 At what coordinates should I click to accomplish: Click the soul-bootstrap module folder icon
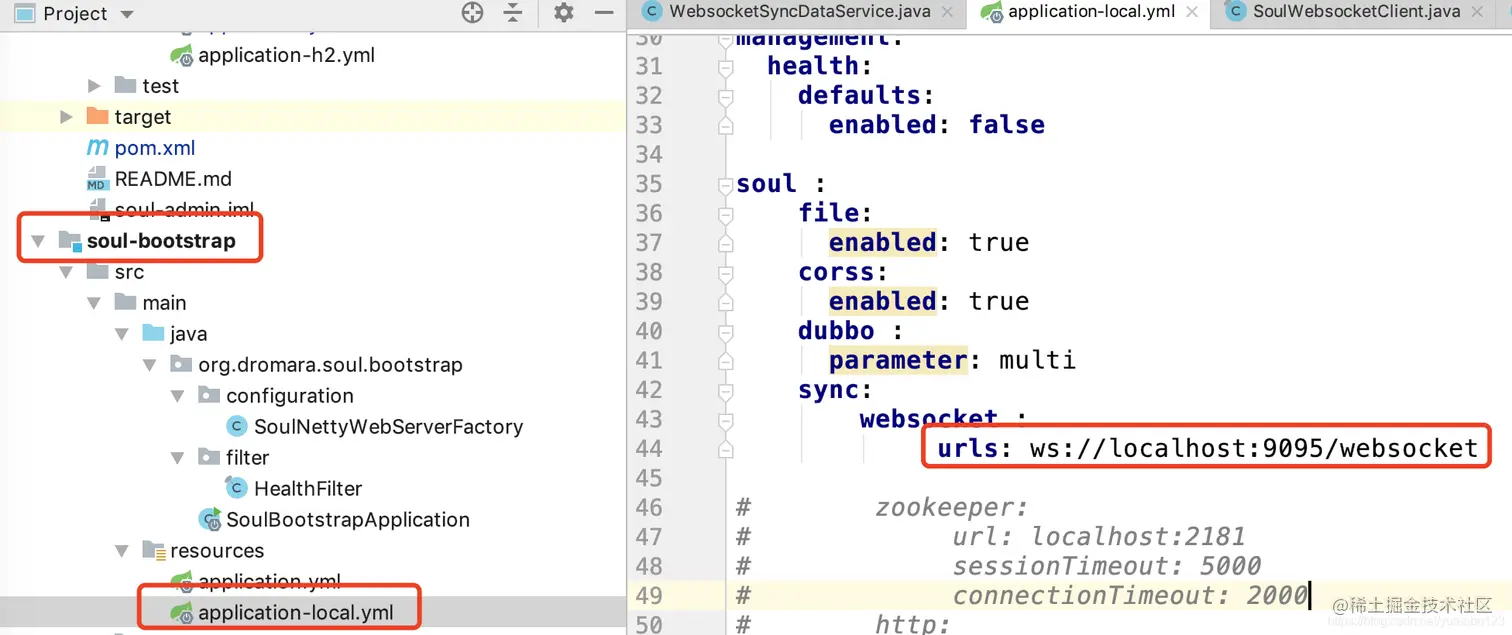coord(69,241)
